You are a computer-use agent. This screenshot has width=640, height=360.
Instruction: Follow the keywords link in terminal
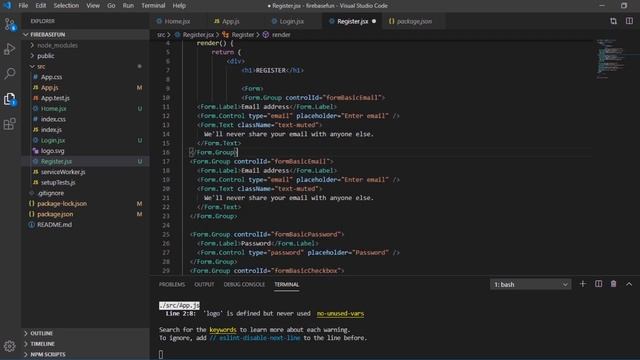pos(223,330)
